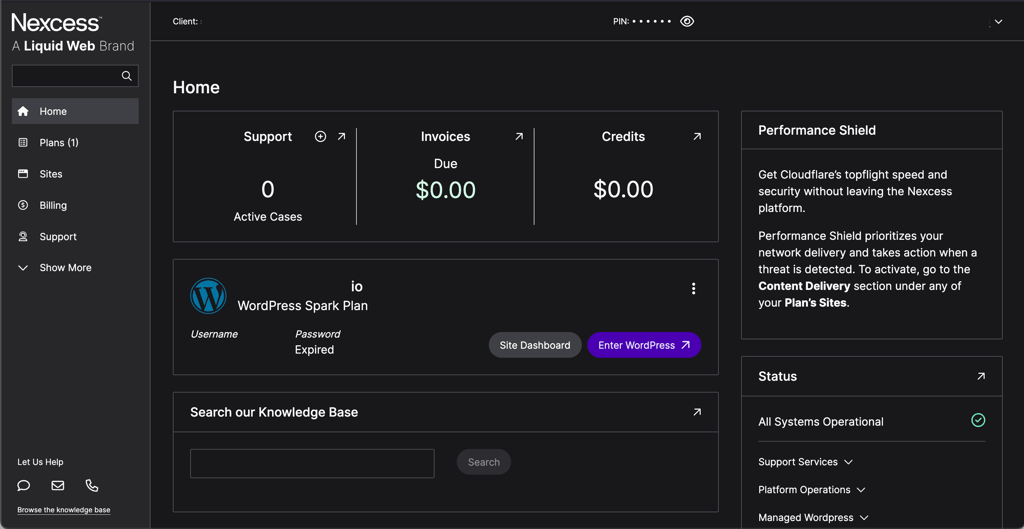Click the WordPress logo on plan card
Viewport: 1024px width, 529px height.
[208, 296]
